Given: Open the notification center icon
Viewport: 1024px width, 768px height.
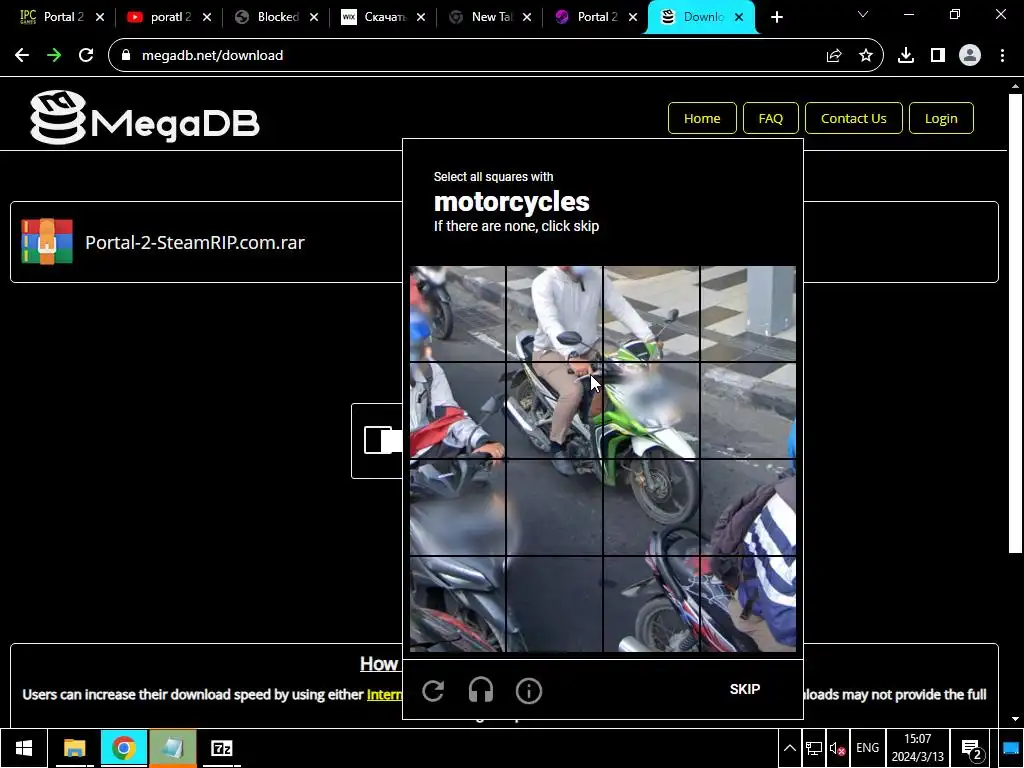Looking at the screenshot, I should coord(971,748).
